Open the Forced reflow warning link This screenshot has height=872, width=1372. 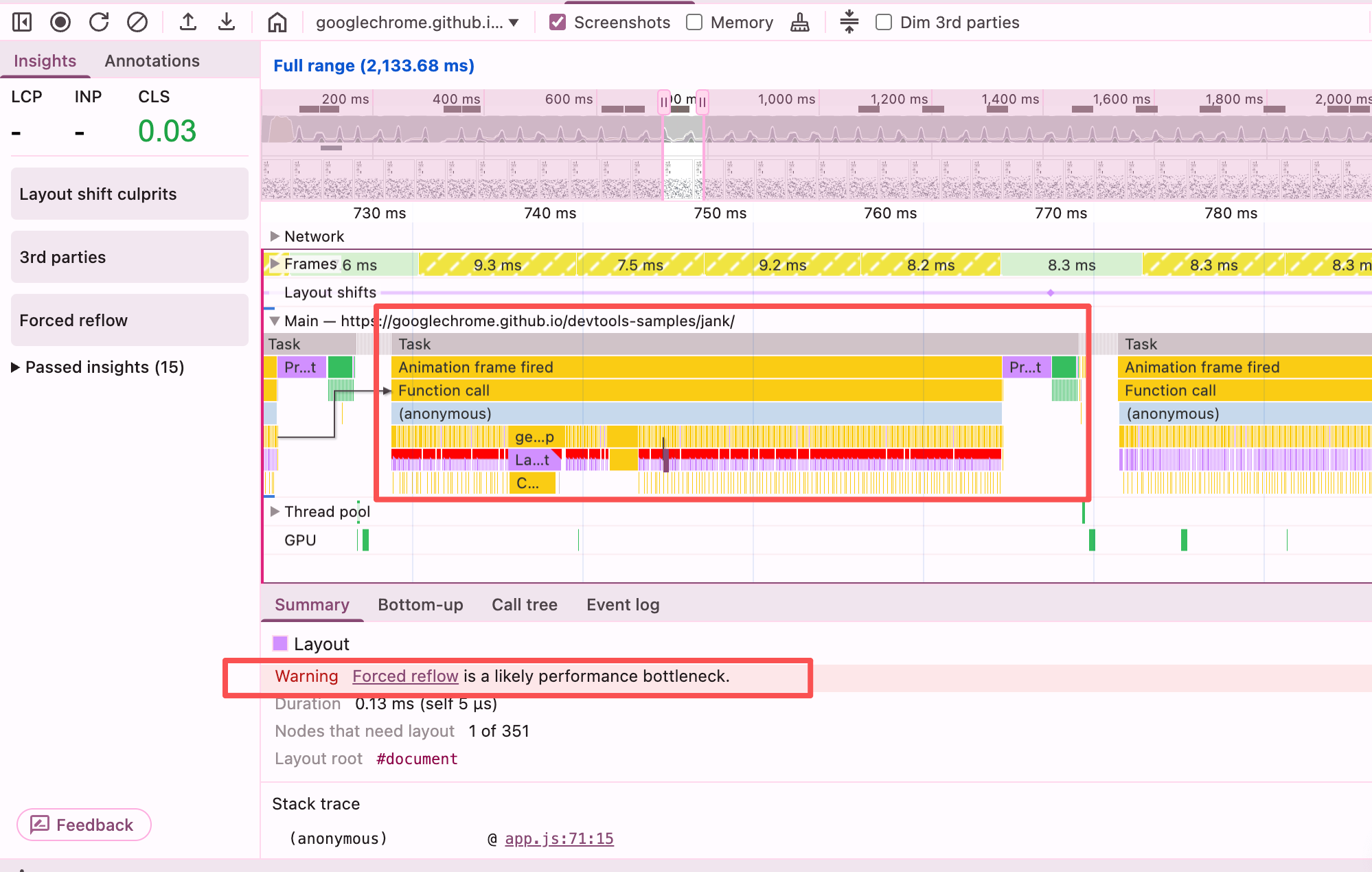click(405, 676)
